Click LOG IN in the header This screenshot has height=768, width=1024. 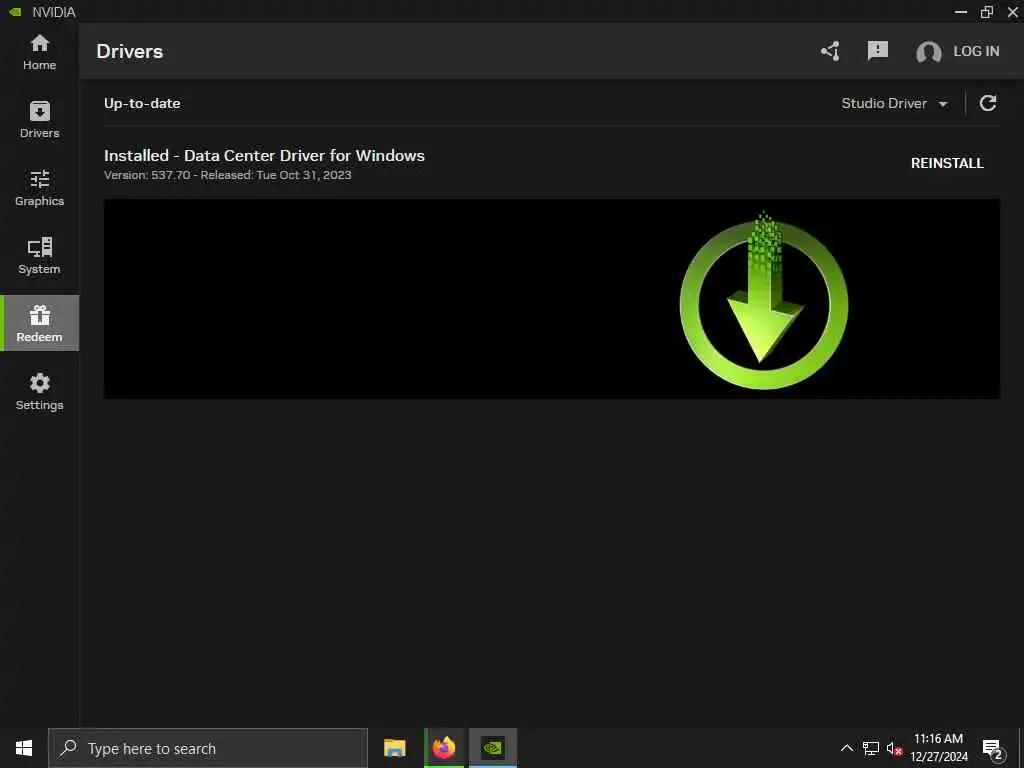click(x=976, y=51)
